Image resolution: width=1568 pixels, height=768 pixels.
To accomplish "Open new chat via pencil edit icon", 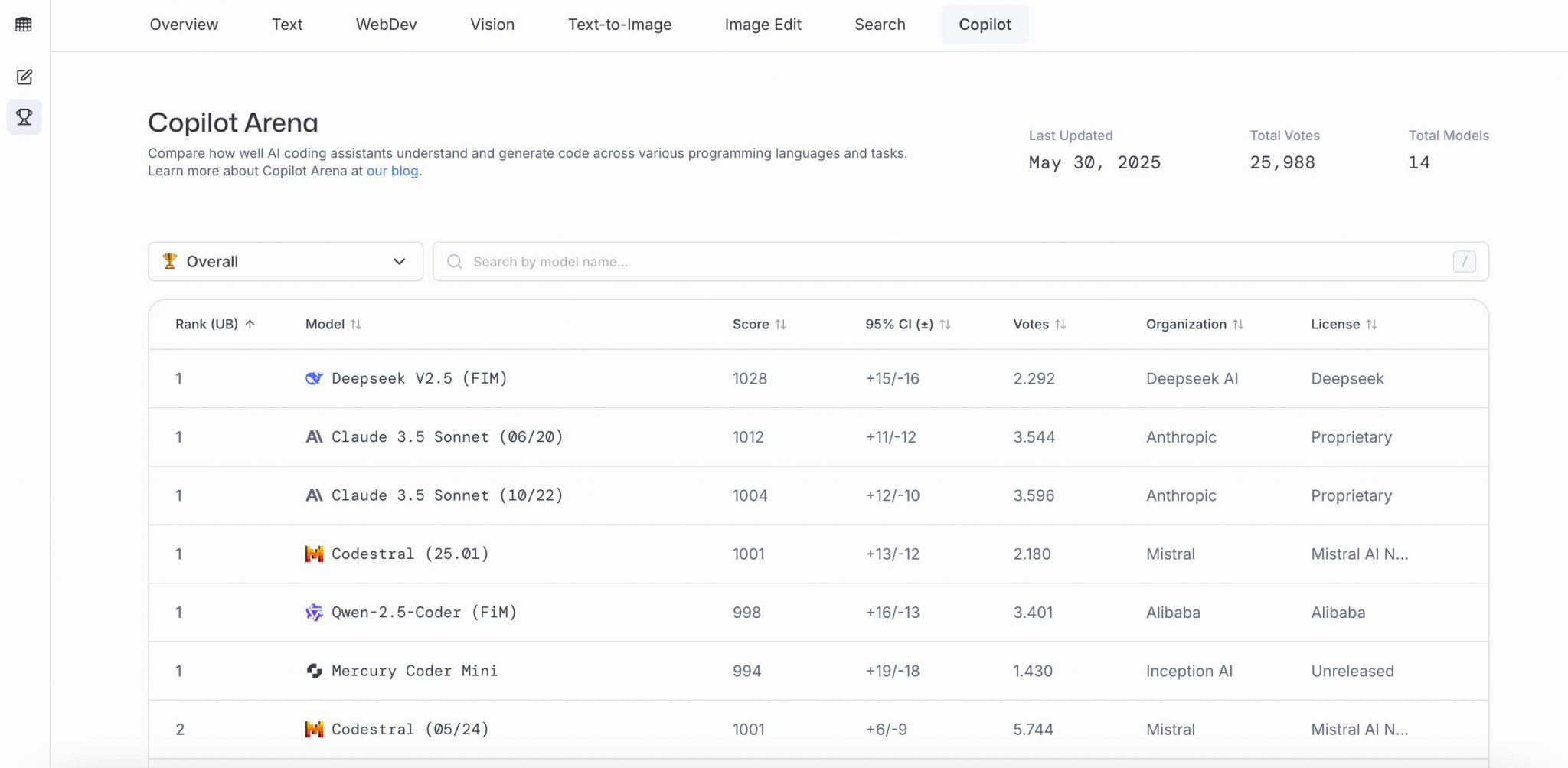I will [24, 77].
